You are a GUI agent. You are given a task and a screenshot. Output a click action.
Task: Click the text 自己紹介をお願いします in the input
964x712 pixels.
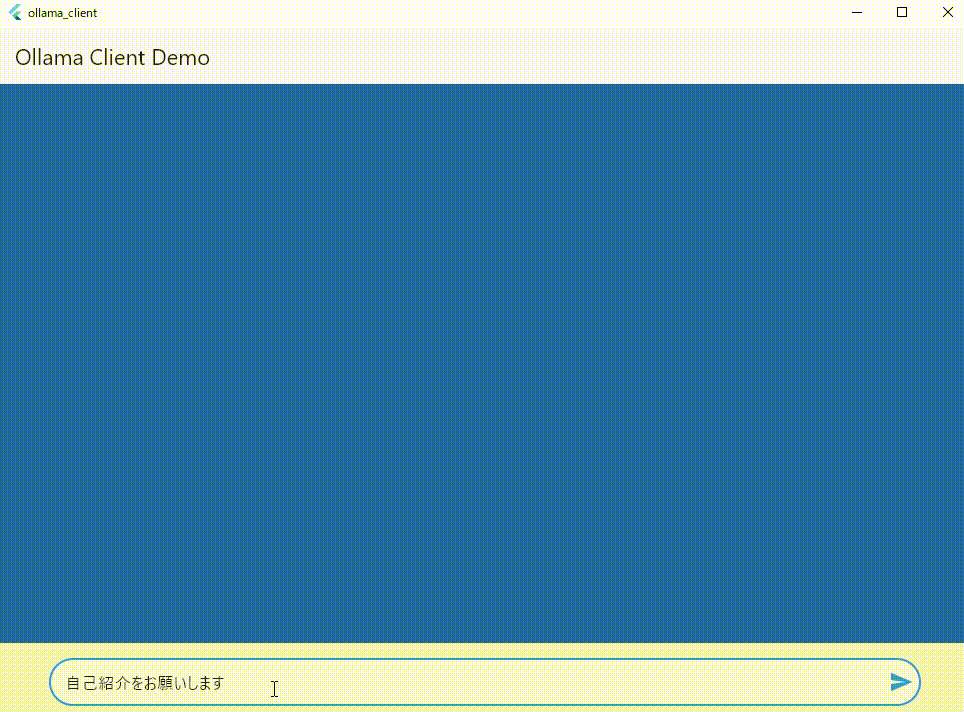145,684
